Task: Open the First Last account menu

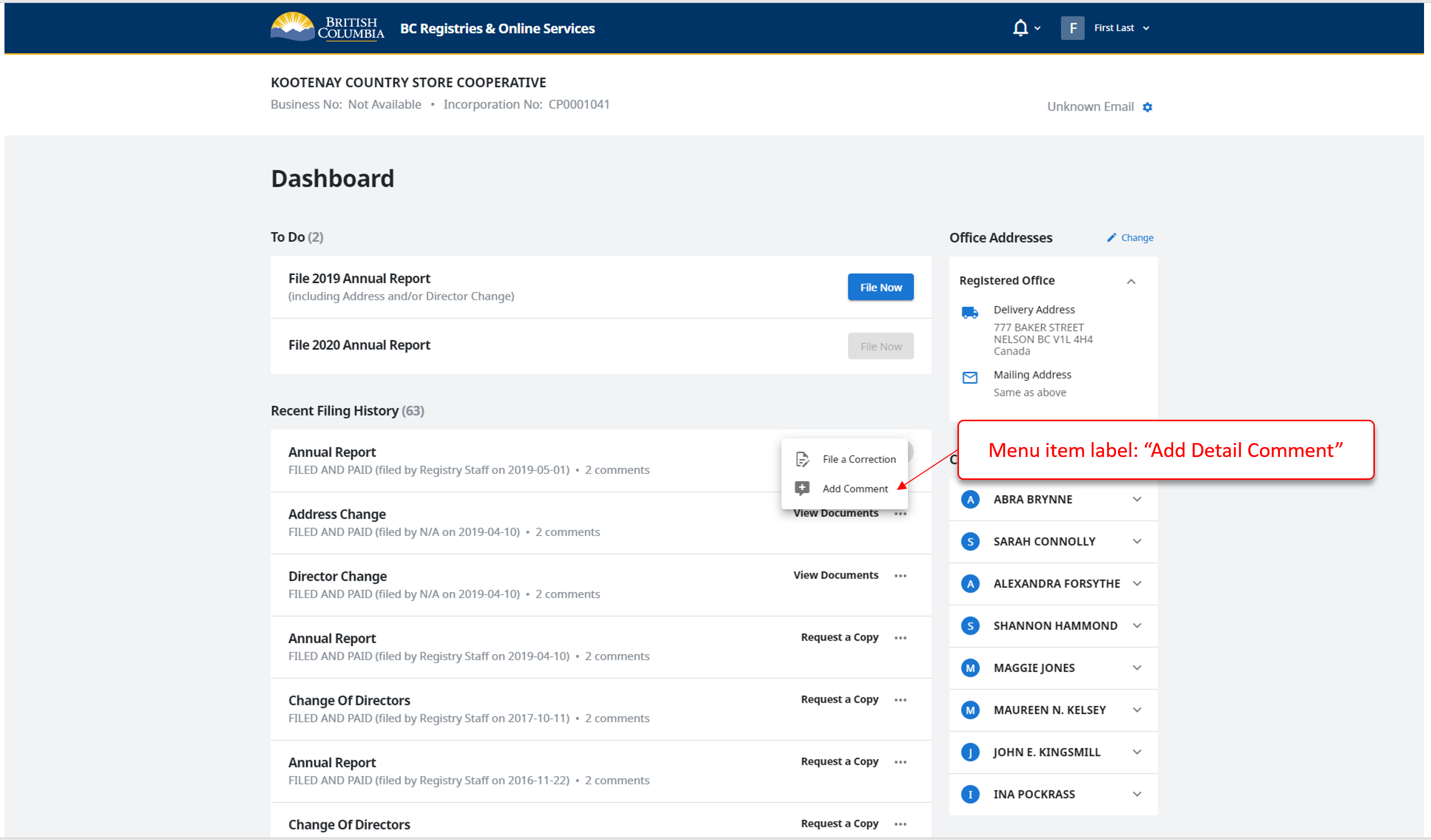Action: (1121, 28)
